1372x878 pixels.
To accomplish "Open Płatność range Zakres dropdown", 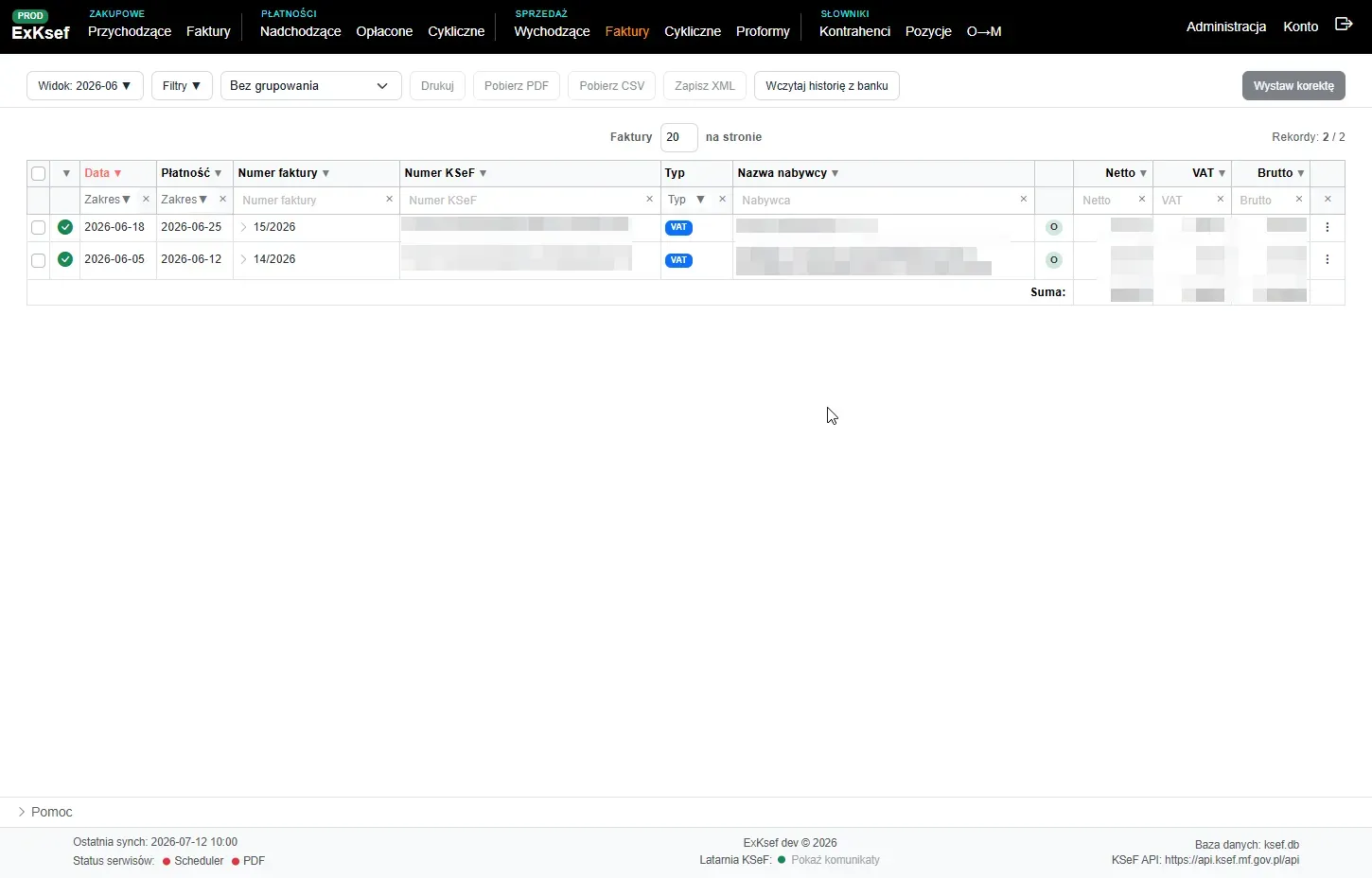I will click(x=185, y=200).
